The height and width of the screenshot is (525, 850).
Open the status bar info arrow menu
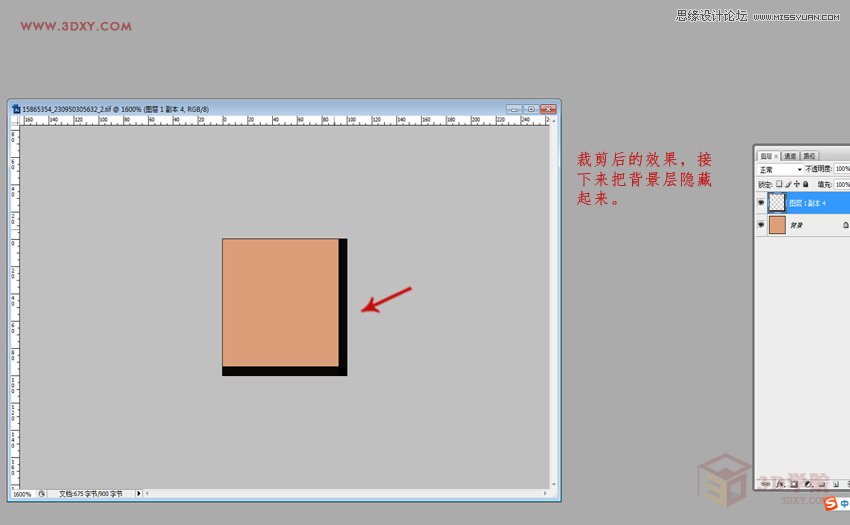[139, 494]
